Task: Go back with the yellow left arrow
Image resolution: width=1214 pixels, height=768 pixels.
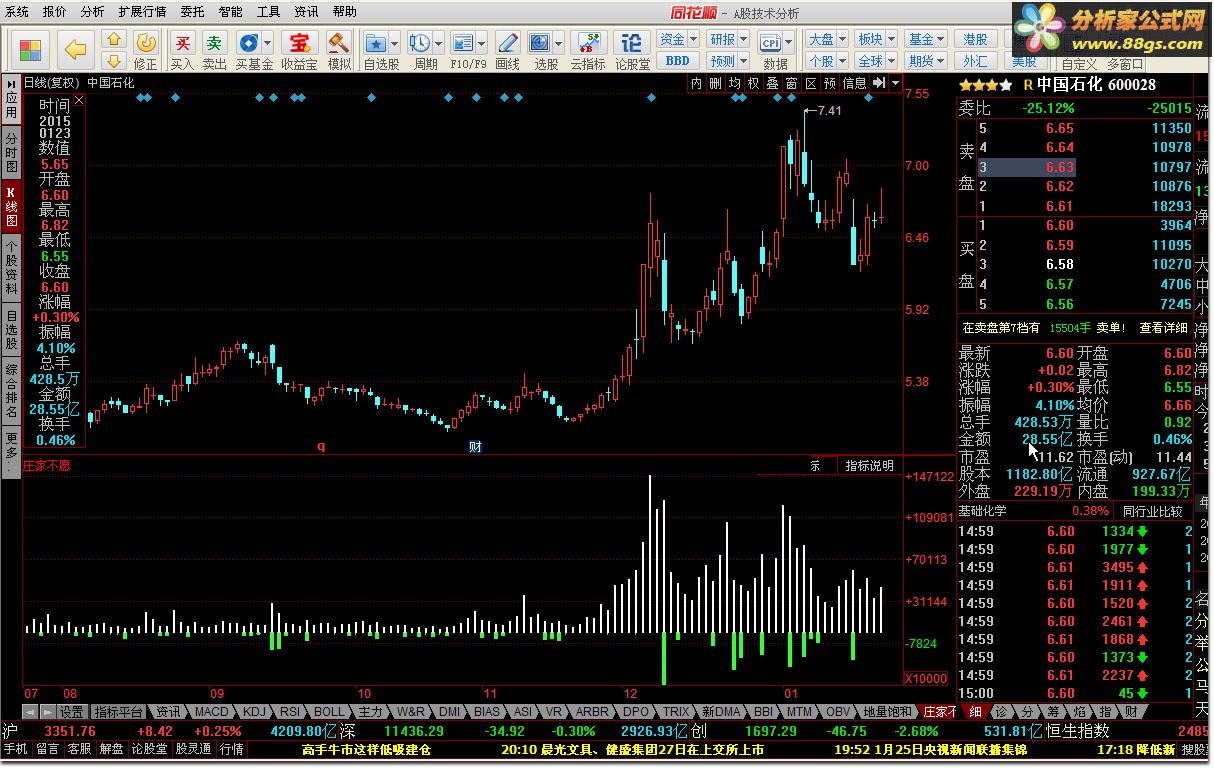Action: 75,48
